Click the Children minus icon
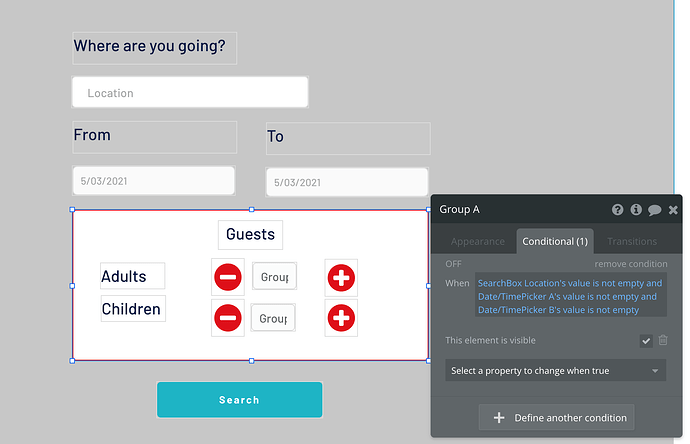The image size is (690, 444). point(228,318)
